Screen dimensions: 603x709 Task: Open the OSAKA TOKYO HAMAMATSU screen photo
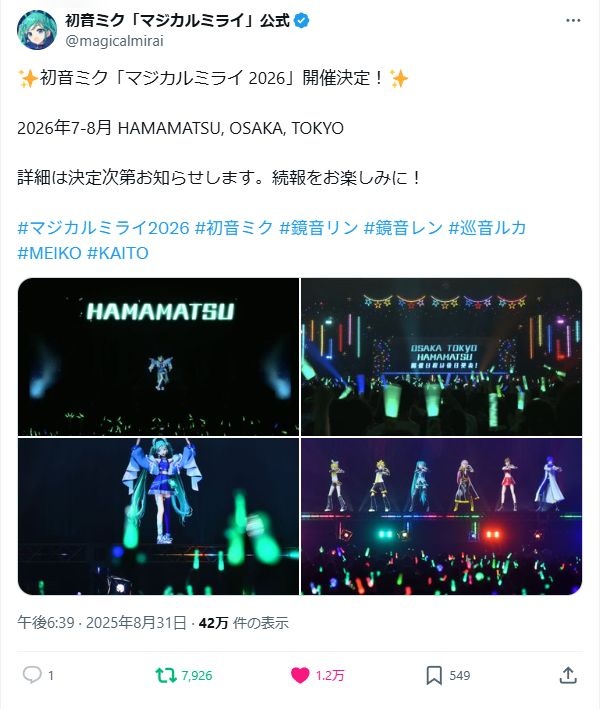tap(442, 357)
